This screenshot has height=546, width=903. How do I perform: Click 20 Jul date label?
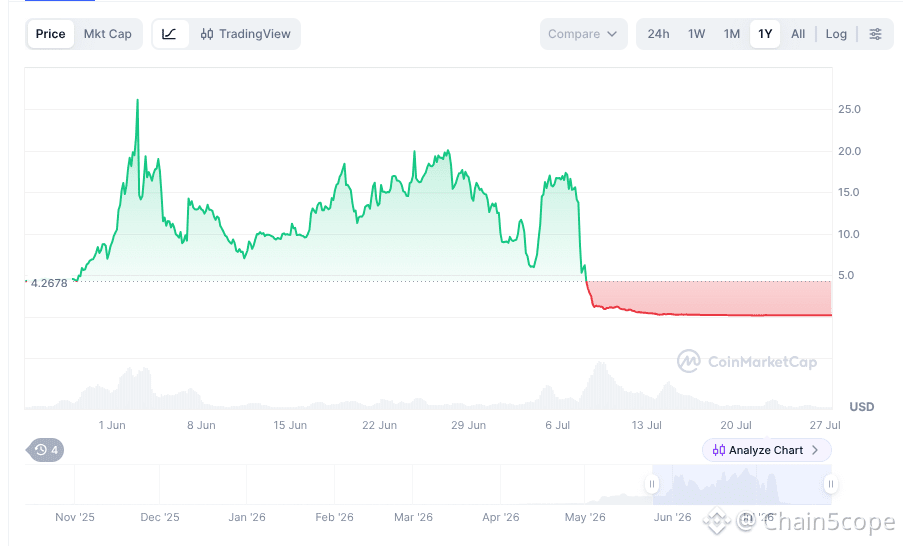735,425
